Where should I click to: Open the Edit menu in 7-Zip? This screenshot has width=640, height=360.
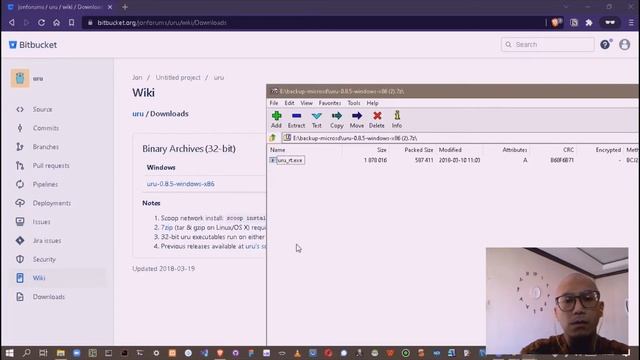coord(289,103)
